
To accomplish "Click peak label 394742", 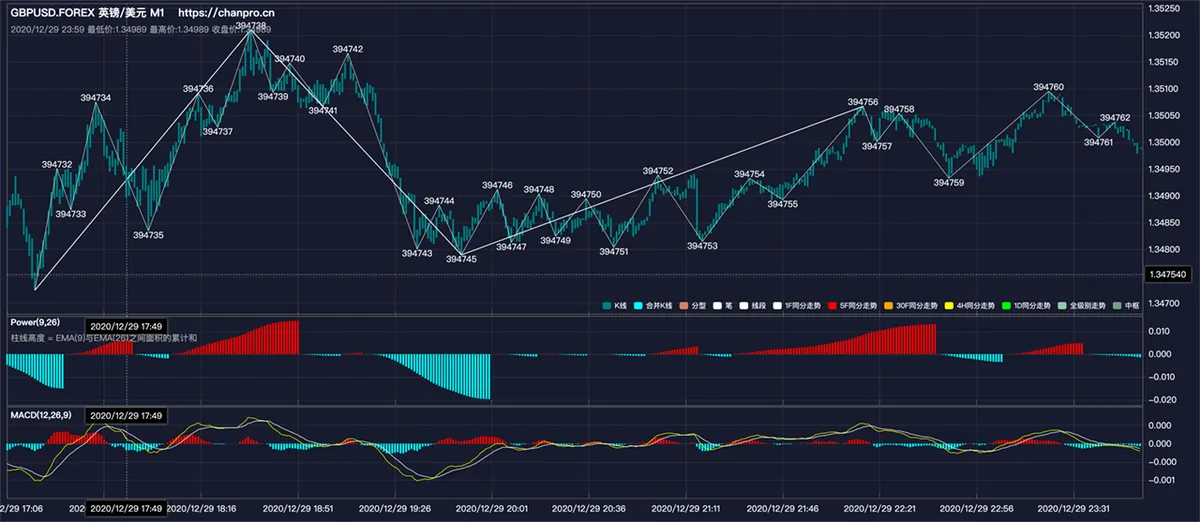I will click(x=348, y=49).
